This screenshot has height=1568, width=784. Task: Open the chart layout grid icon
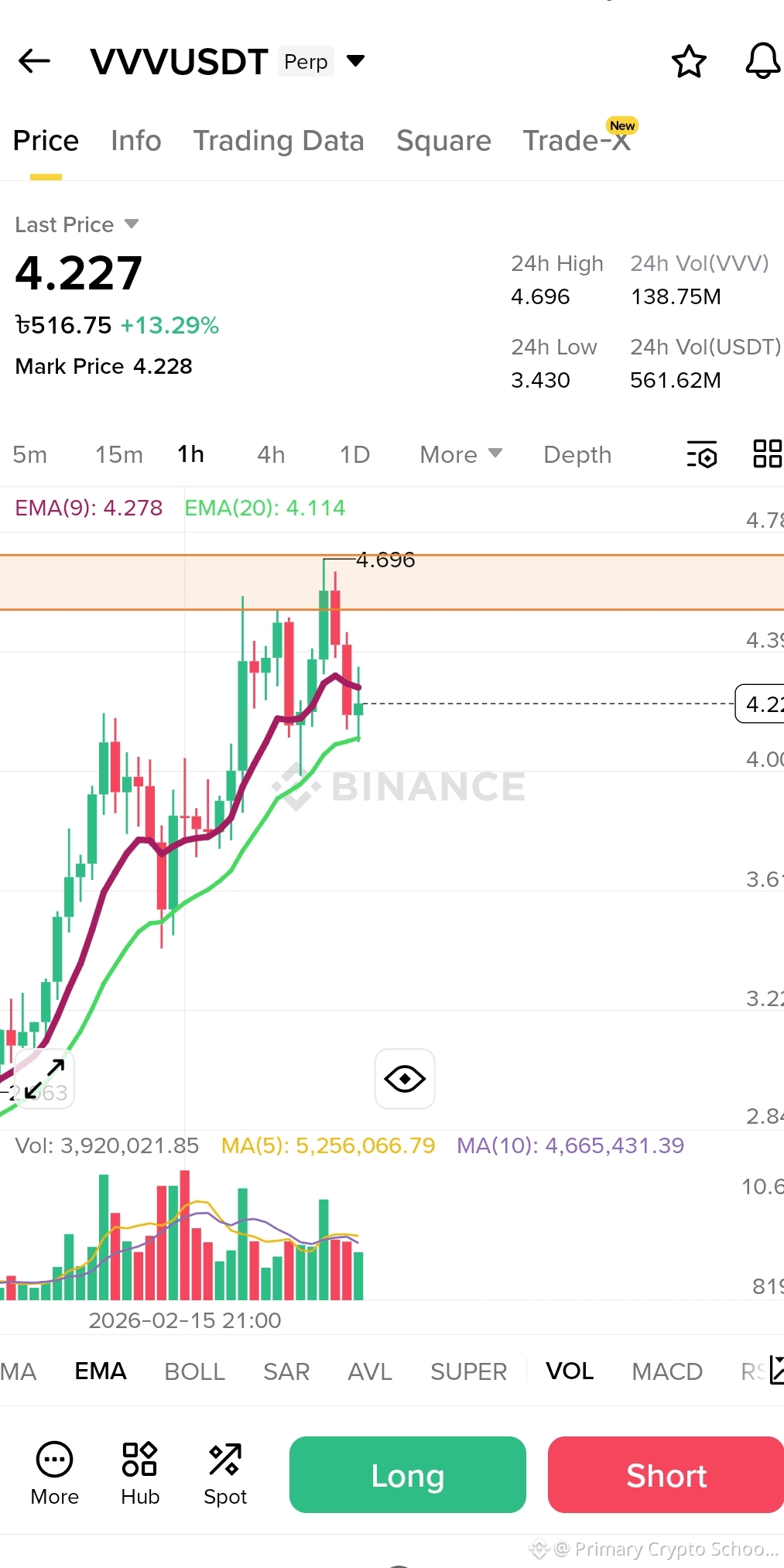coord(767,454)
